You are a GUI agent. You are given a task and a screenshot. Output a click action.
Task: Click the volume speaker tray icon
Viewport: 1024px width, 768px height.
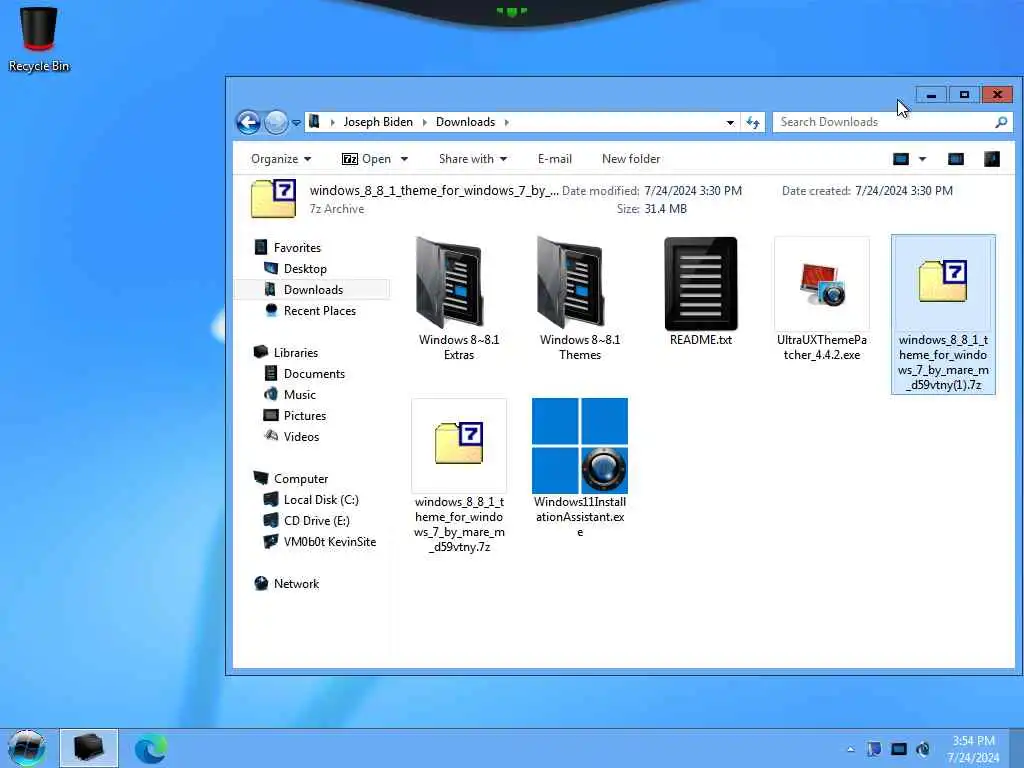point(923,749)
